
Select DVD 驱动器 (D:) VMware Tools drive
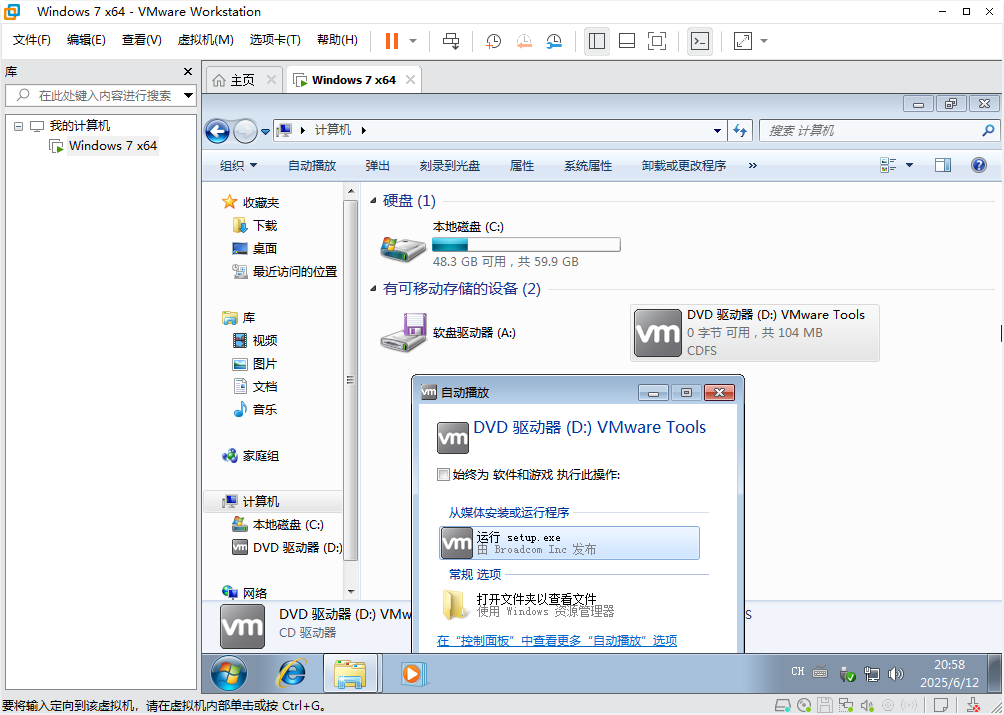[x=754, y=333]
